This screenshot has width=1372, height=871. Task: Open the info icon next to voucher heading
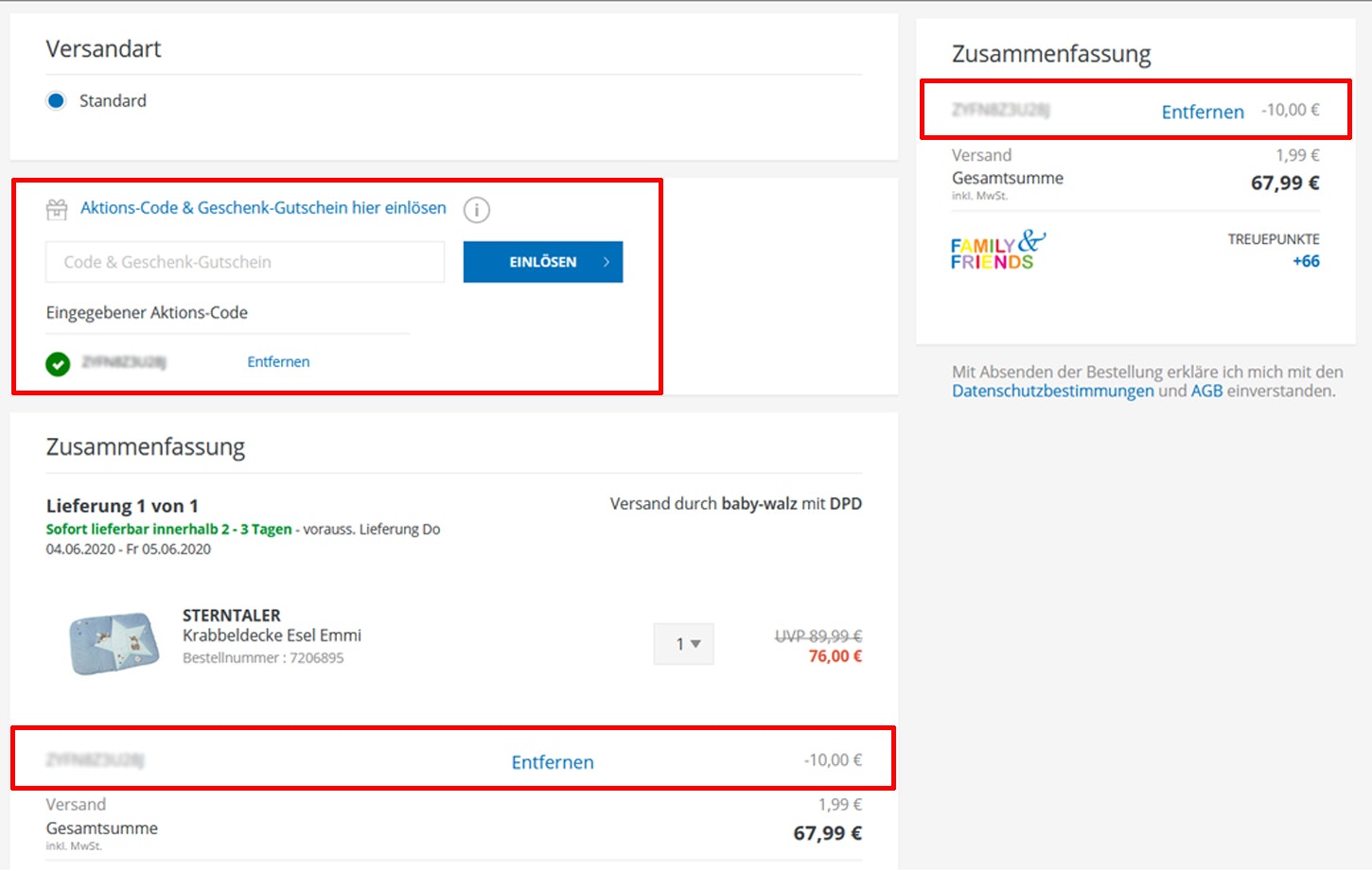(476, 209)
